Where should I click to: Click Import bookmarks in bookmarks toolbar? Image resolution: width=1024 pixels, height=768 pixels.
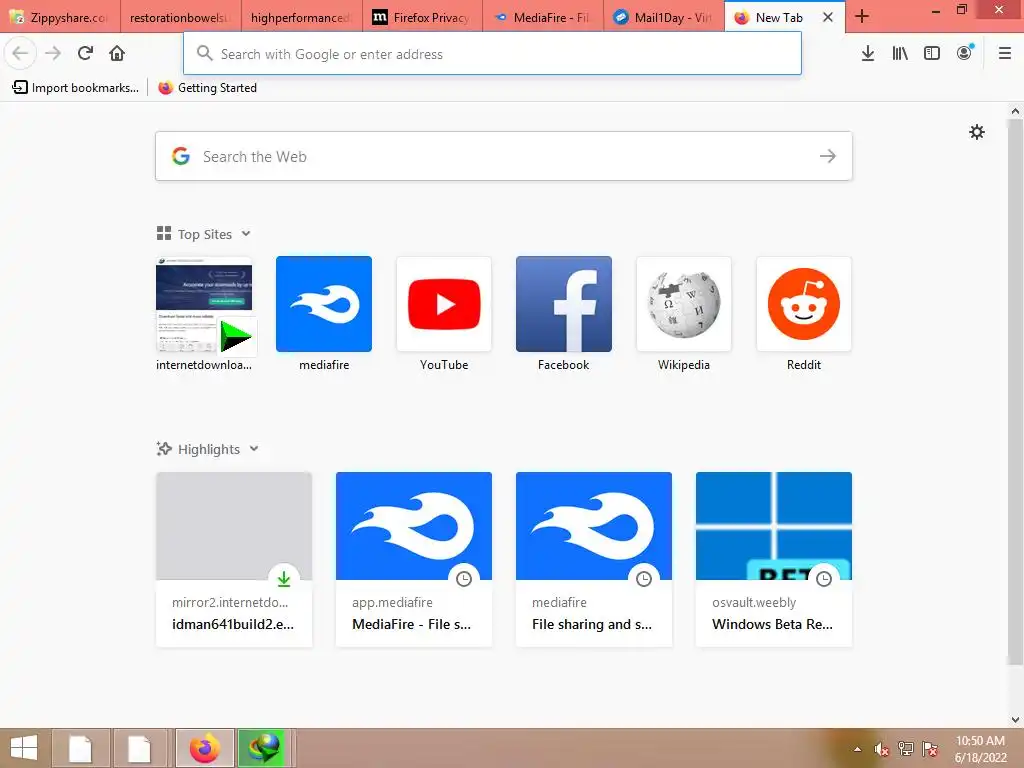coord(76,88)
